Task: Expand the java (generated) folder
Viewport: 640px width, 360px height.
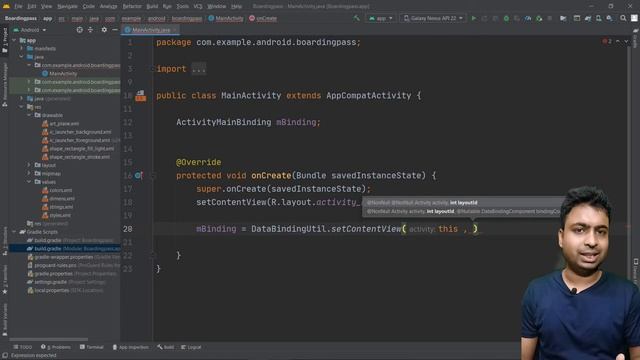Action: click(x=22, y=98)
